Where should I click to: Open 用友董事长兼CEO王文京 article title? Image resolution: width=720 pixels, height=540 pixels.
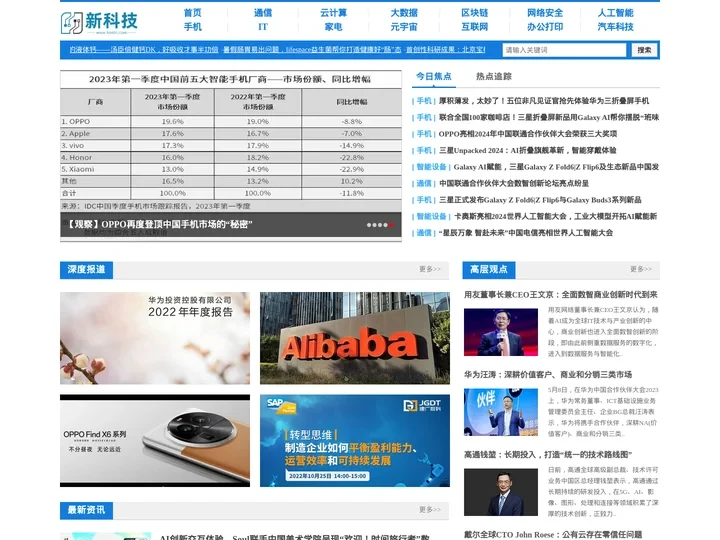tap(561, 294)
